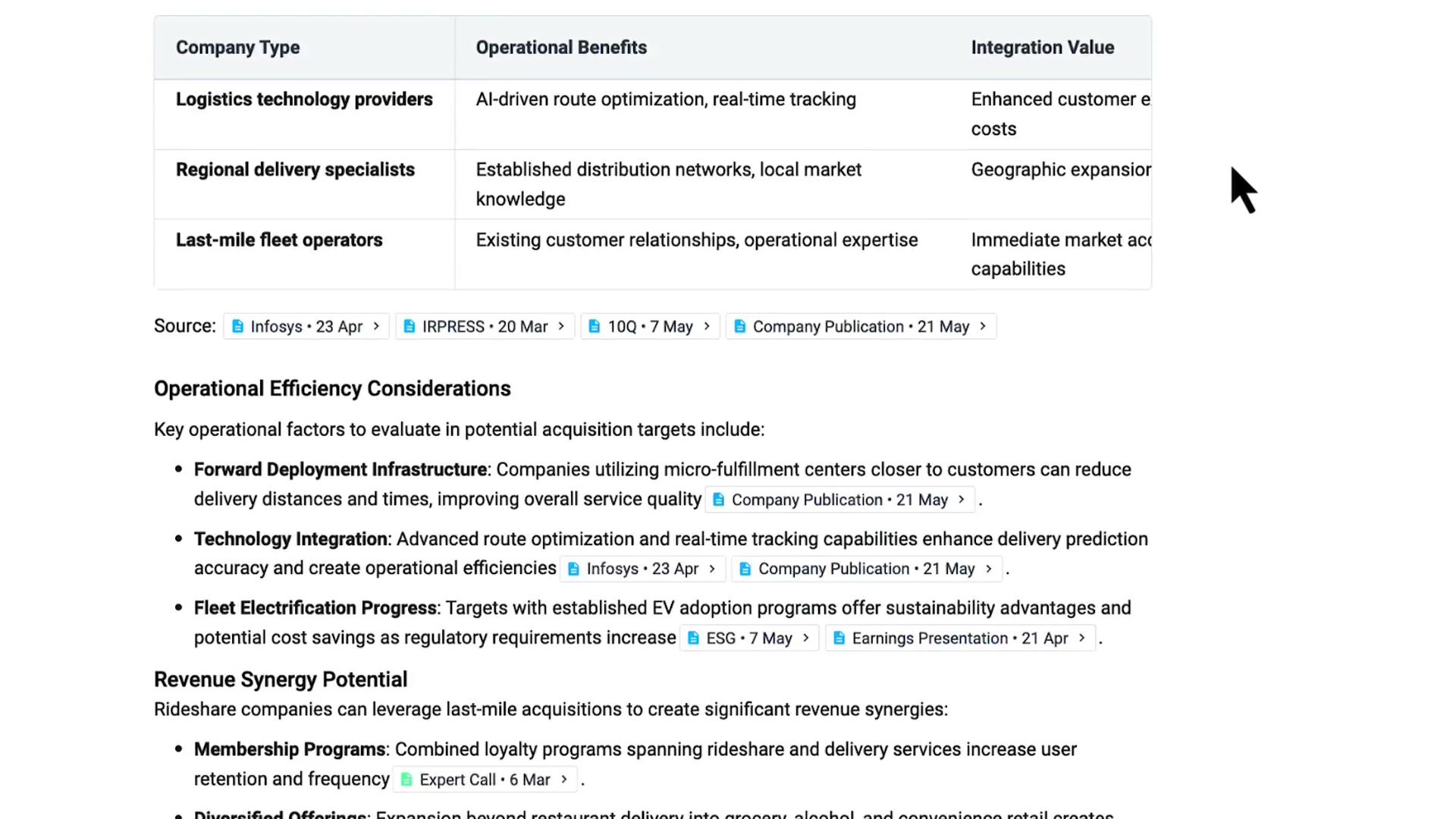Screen dimensions: 1456x819
Task: Expand the Earnings Presentation 21 Apr chevron
Action: (1082, 639)
